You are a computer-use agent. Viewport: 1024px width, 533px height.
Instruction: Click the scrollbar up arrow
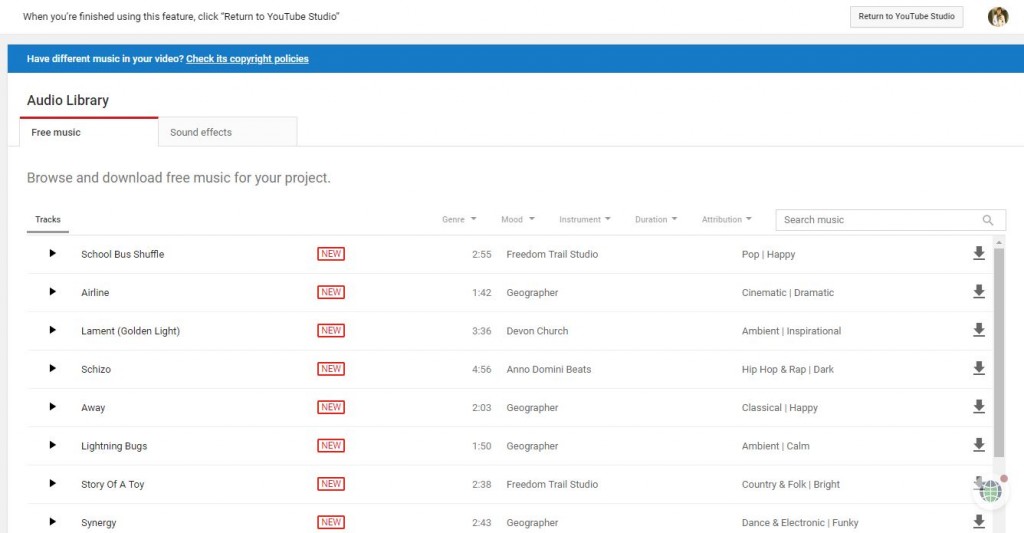coord(999,242)
